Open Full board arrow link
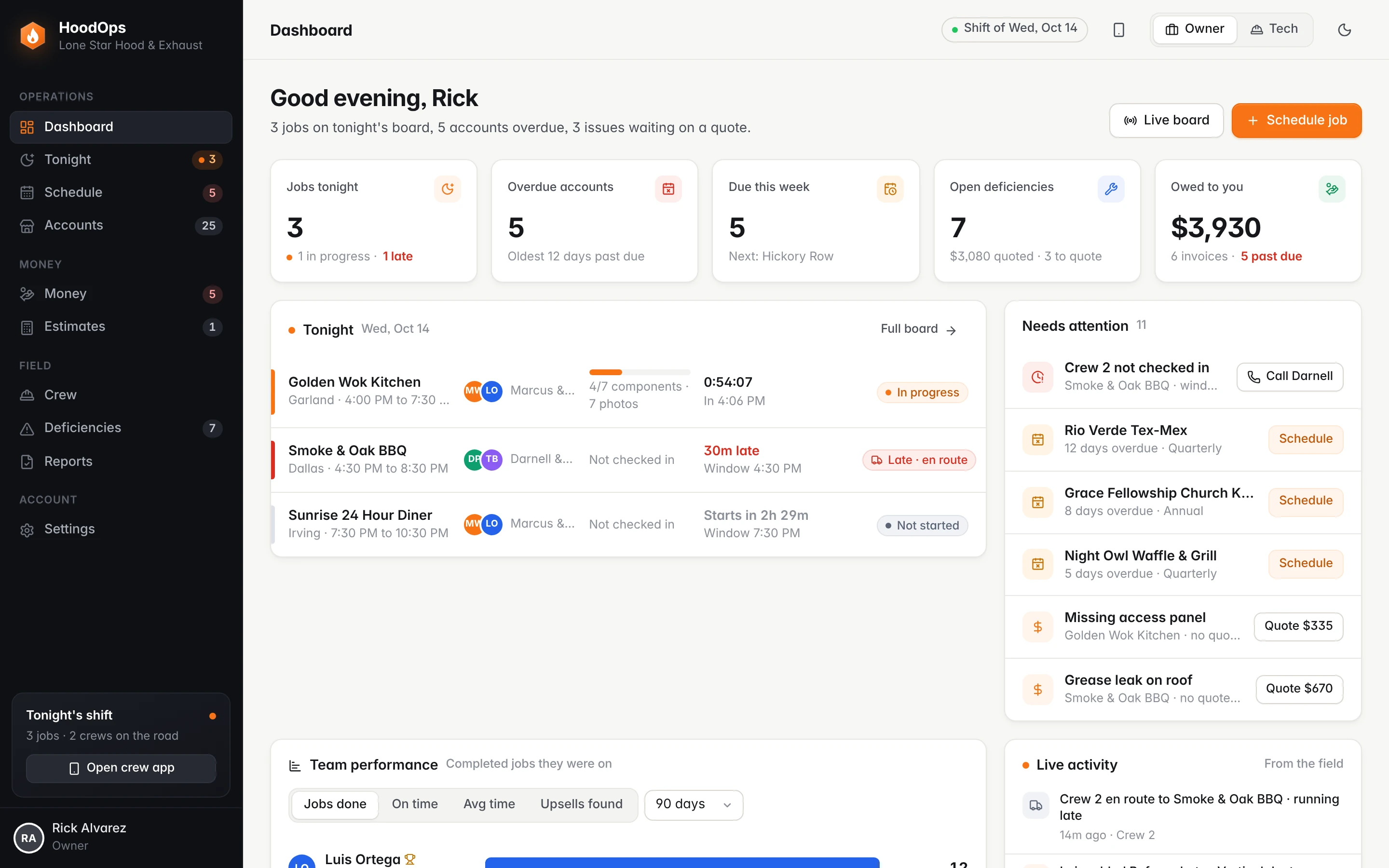 click(x=918, y=329)
